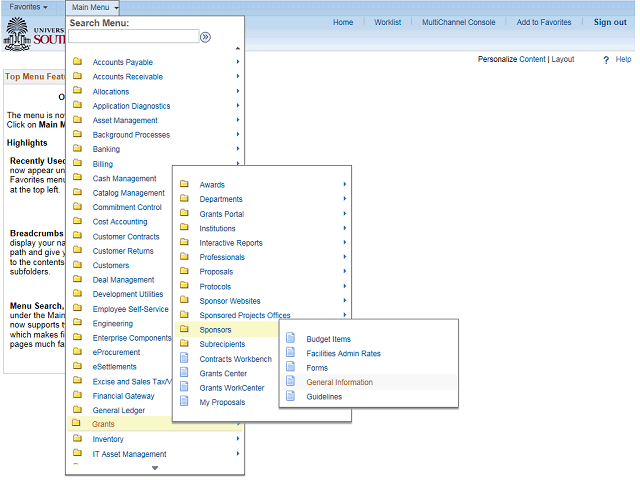Open MultiChannel Console link
Screen dimensions: 640x480
click(x=459, y=22)
